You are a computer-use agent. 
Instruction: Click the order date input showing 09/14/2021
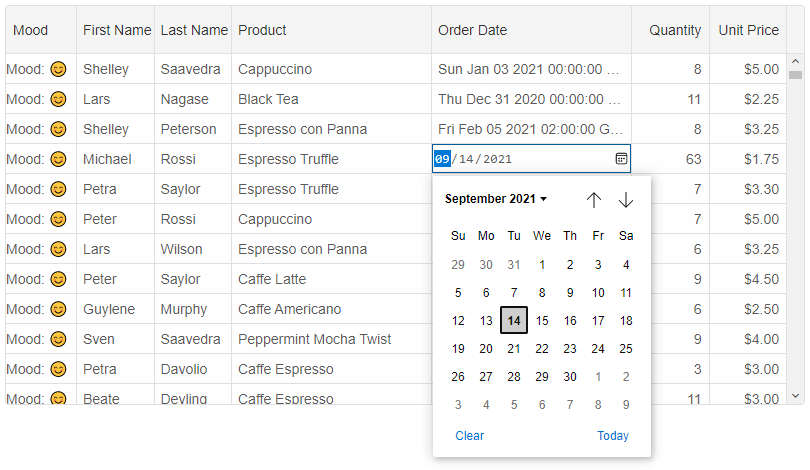(x=520, y=159)
